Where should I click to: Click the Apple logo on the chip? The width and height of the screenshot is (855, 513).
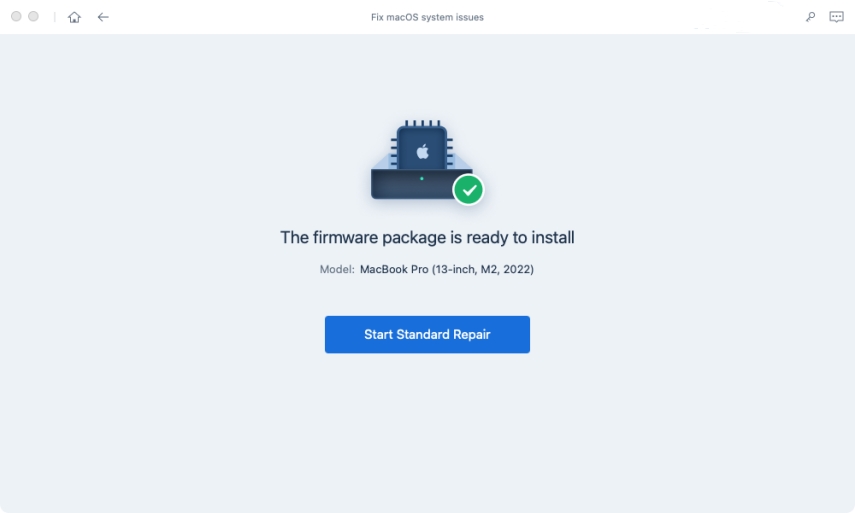click(x=423, y=151)
